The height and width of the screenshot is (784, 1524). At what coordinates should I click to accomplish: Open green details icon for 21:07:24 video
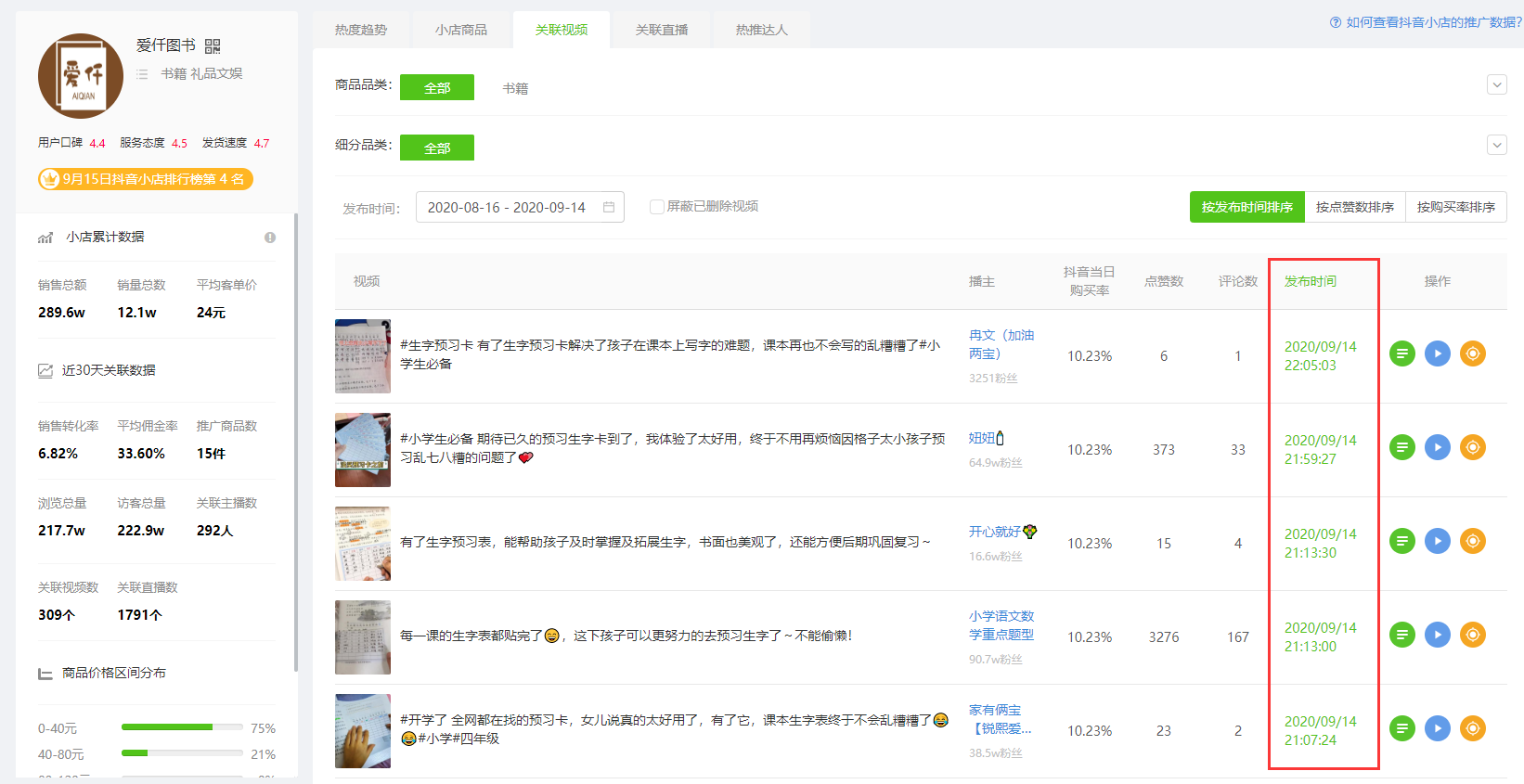[1402, 728]
